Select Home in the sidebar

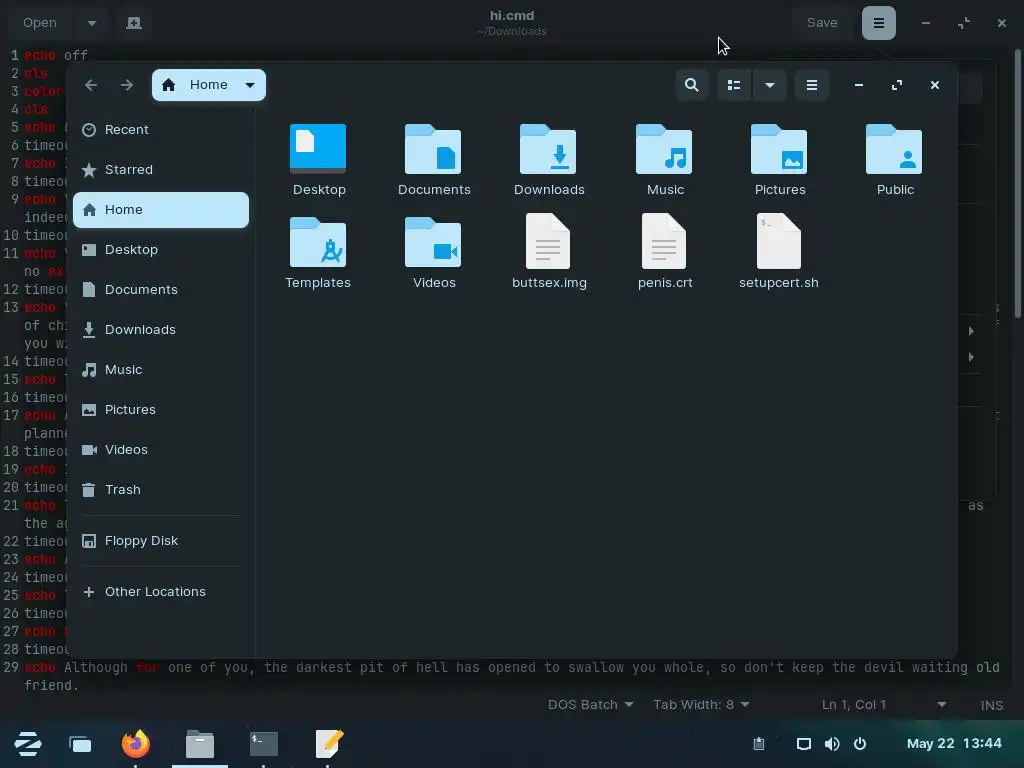click(161, 210)
